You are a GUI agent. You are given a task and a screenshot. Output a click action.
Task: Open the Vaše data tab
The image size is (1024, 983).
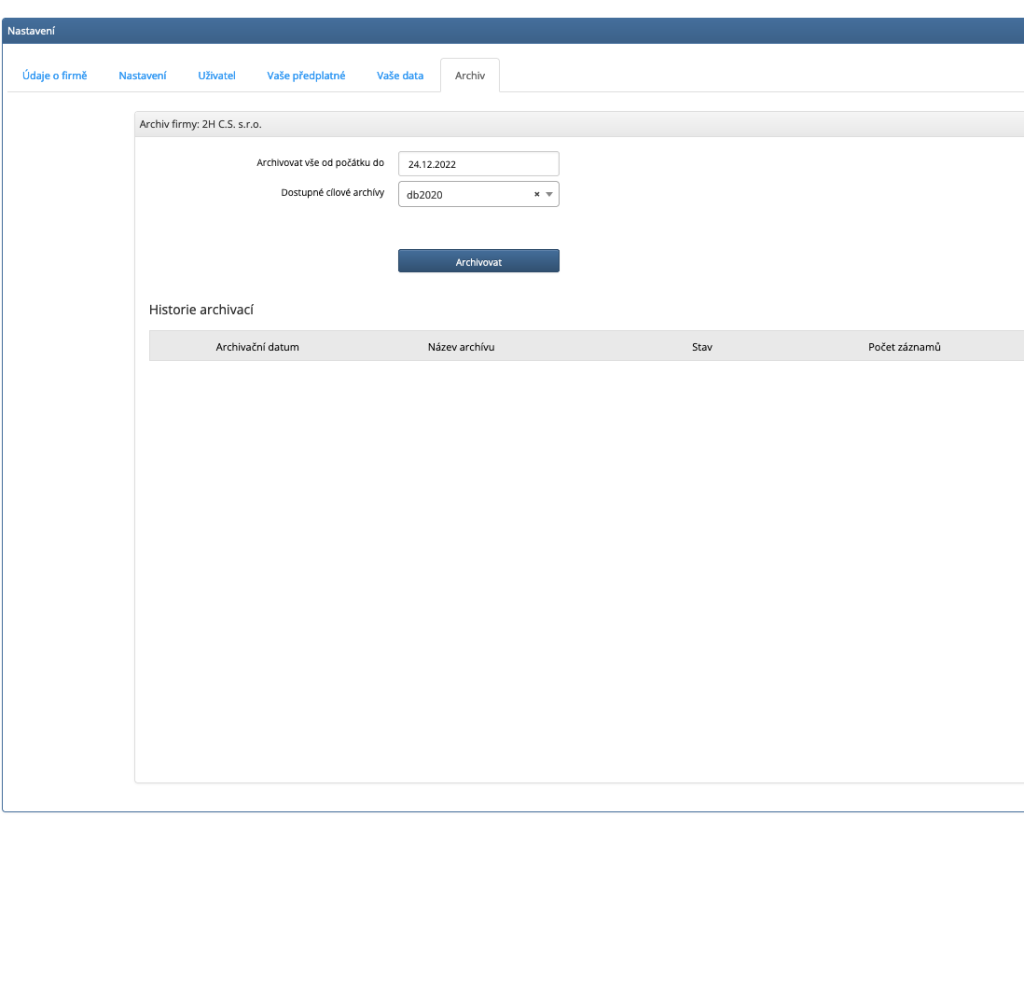(400, 76)
